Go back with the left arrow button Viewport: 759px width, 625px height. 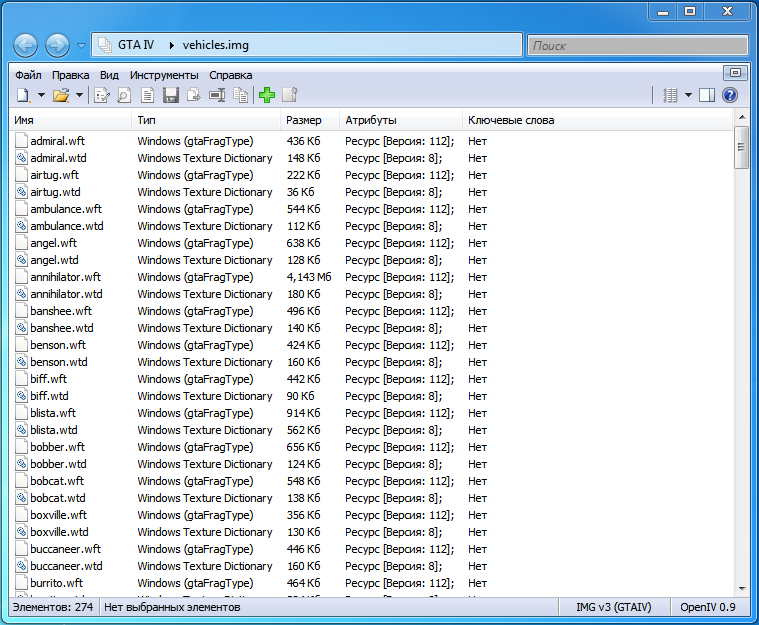click(x=25, y=46)
